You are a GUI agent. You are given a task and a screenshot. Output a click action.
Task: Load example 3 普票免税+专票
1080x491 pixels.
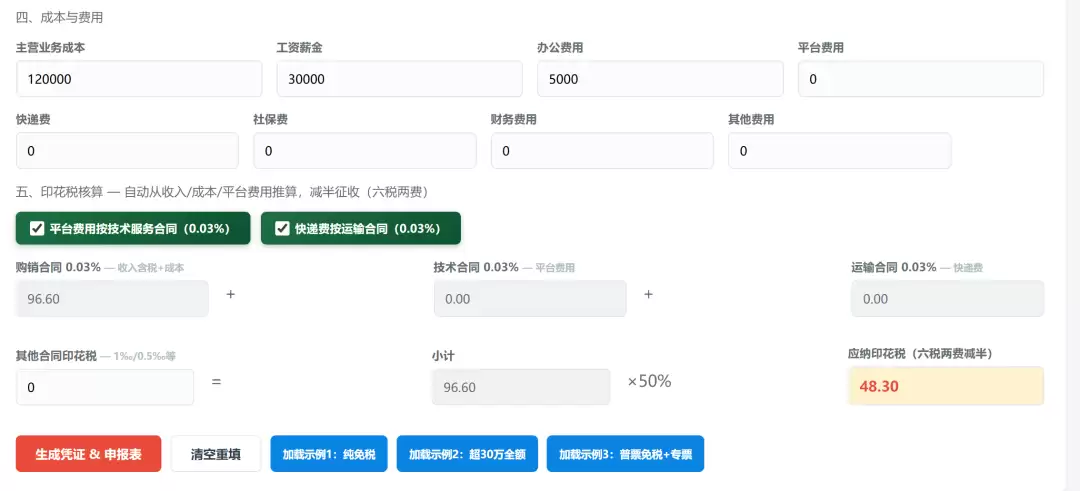625,455
